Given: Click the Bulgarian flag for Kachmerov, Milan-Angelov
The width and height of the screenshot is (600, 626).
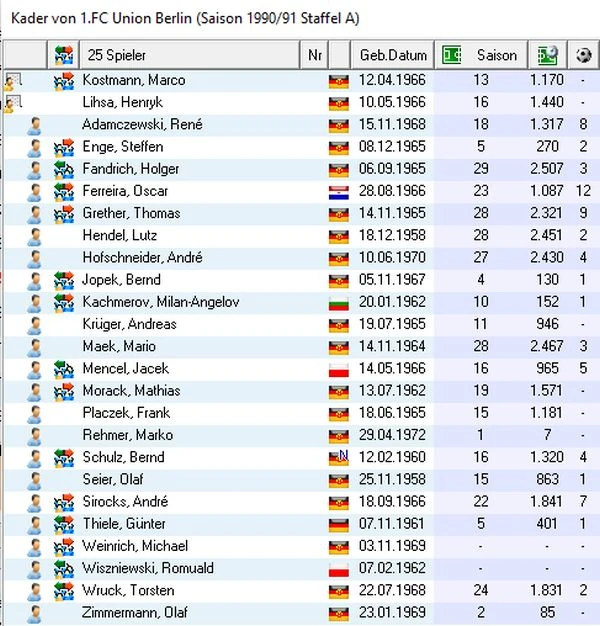Looking at the screenshot, I should click(339, 303).
